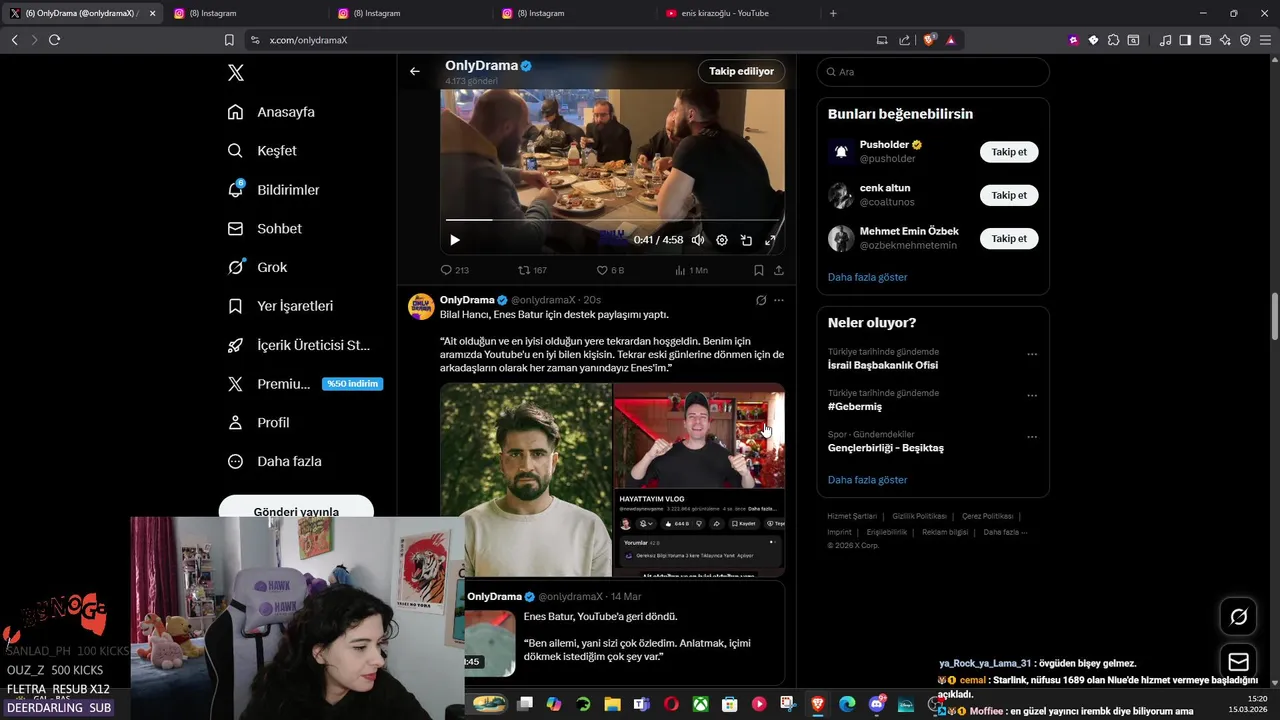Repost the post with 167 reposts

[x=532, y=270]
